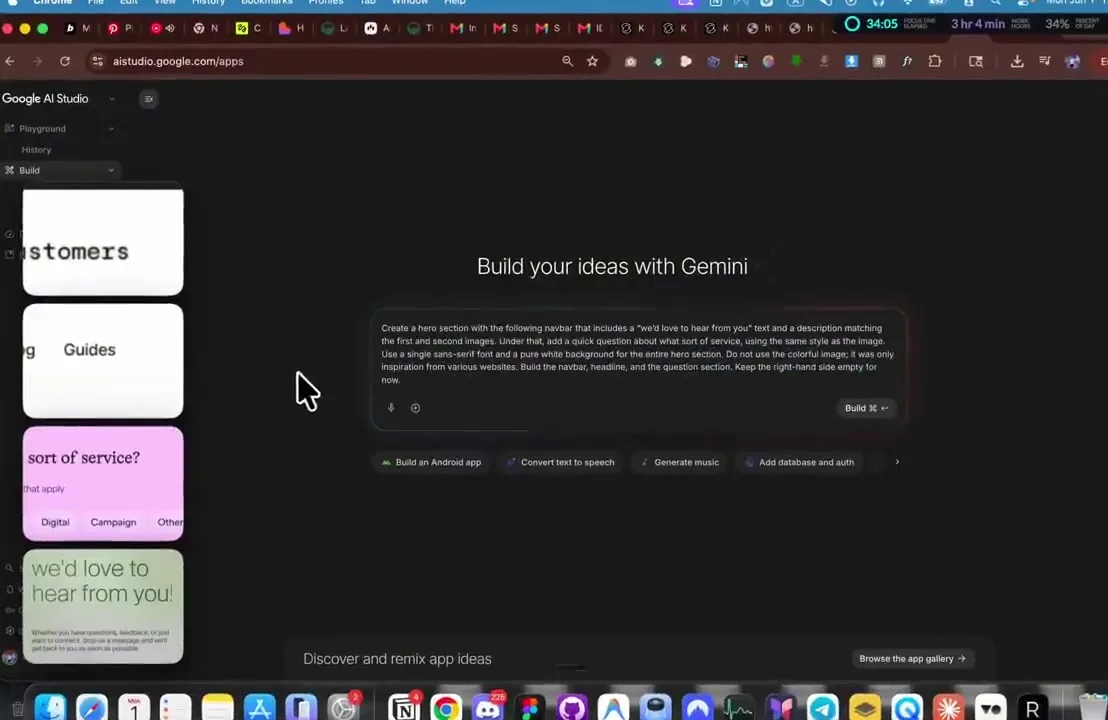1108x720 pixels.
Task: Open the Bookmarks menu
Action: click(x=266, y=3)
